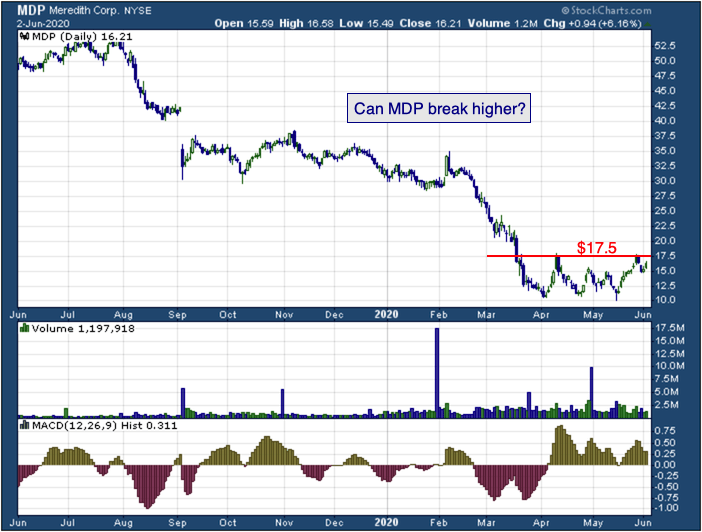Click the 40.0 price axis label
This screenshot has height=532, width=702.
pos(665,121)
